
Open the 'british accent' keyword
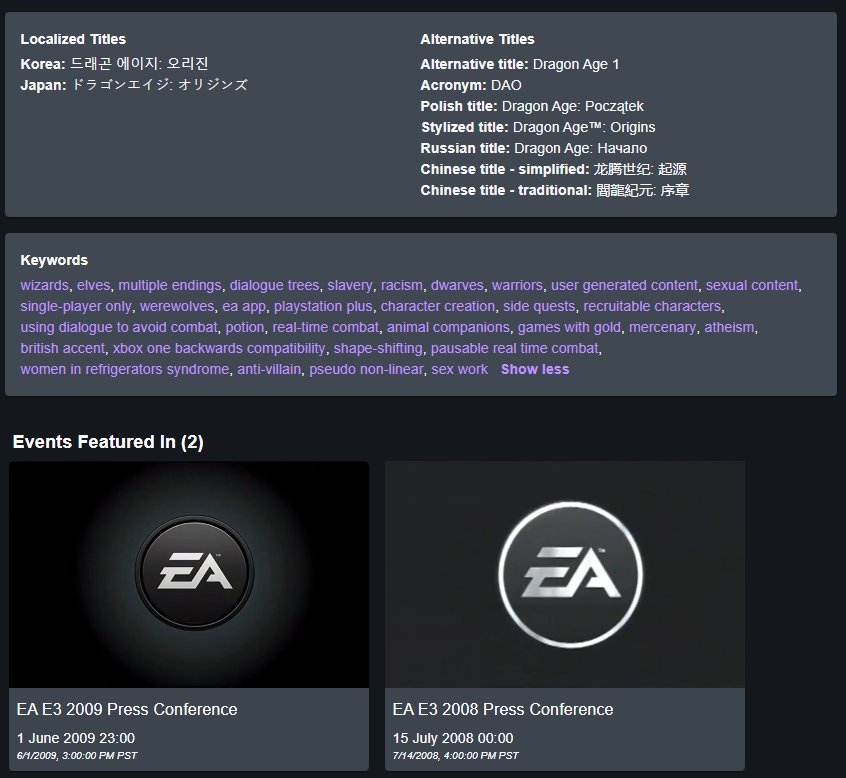(x=63, y=349)
